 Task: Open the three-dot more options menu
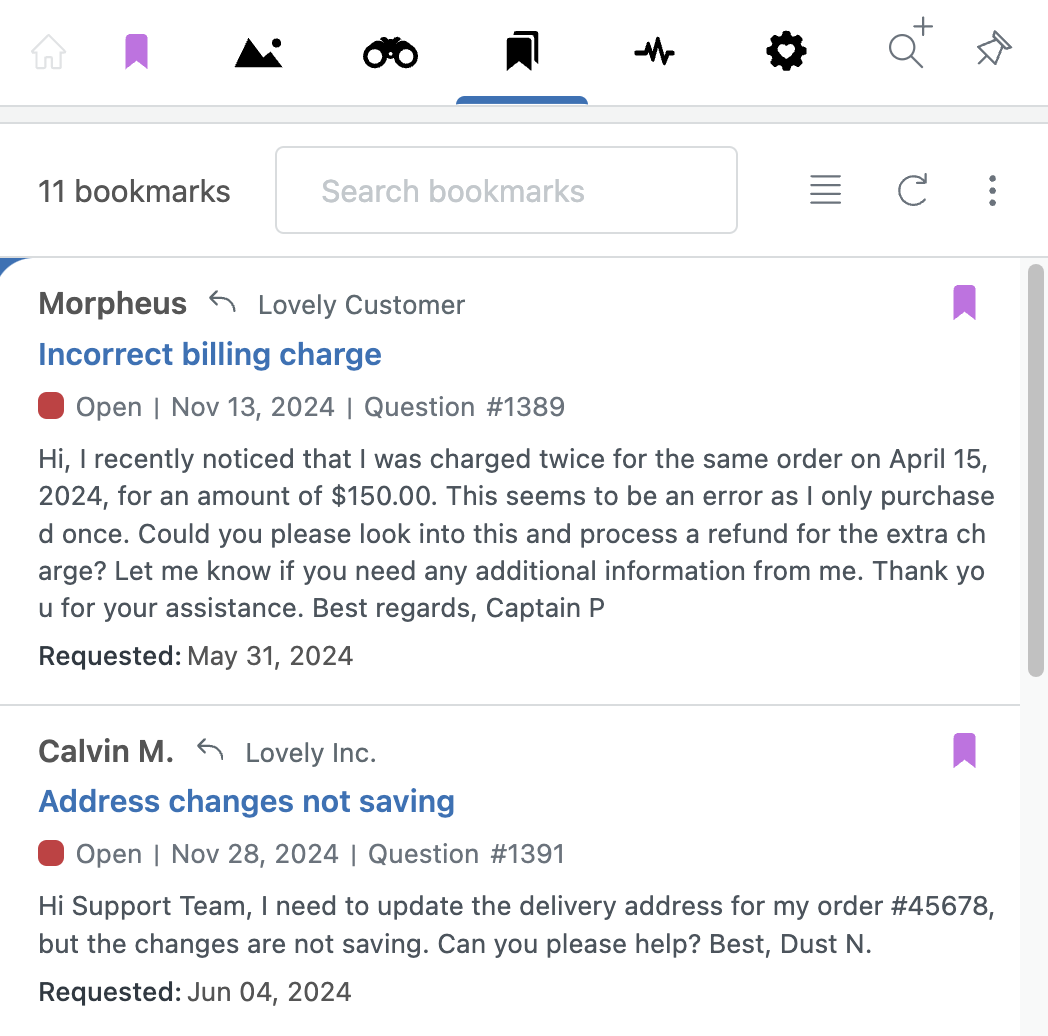click(993, 190)
